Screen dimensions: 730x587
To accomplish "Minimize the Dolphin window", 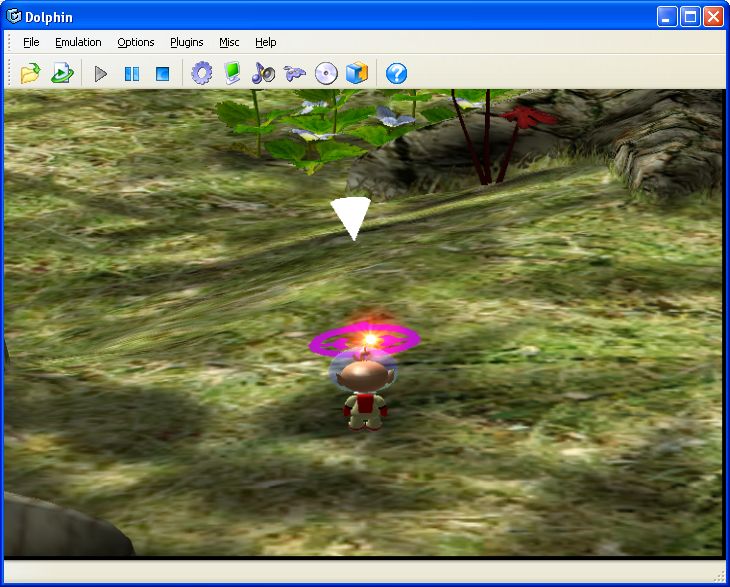I will point(667,17).
